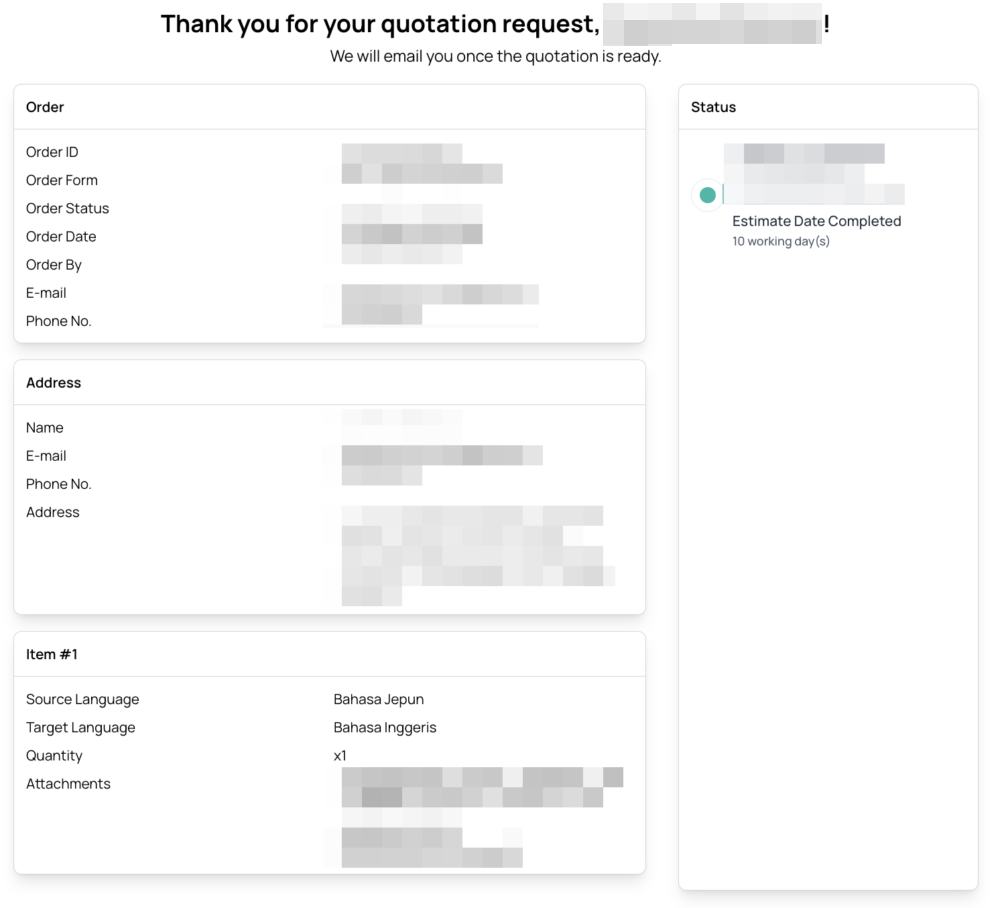Click the thank you heading text
Image resolution: width=1000 pixels, height=908 pixels.
[x=380, y=24]
